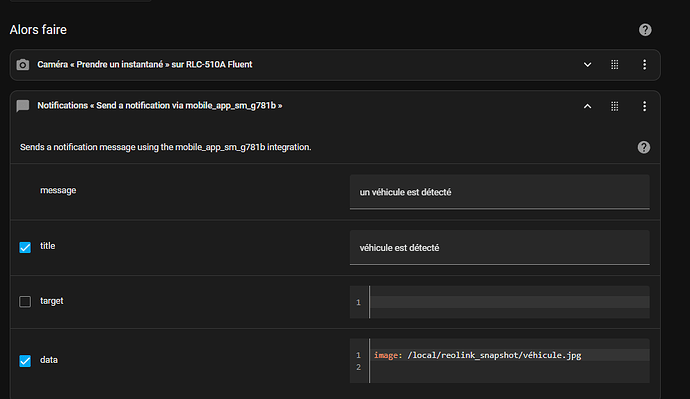Screen dimensions: 690x399
Task: Open three-dot menu for Caméra action
Action: coord(644,65)
